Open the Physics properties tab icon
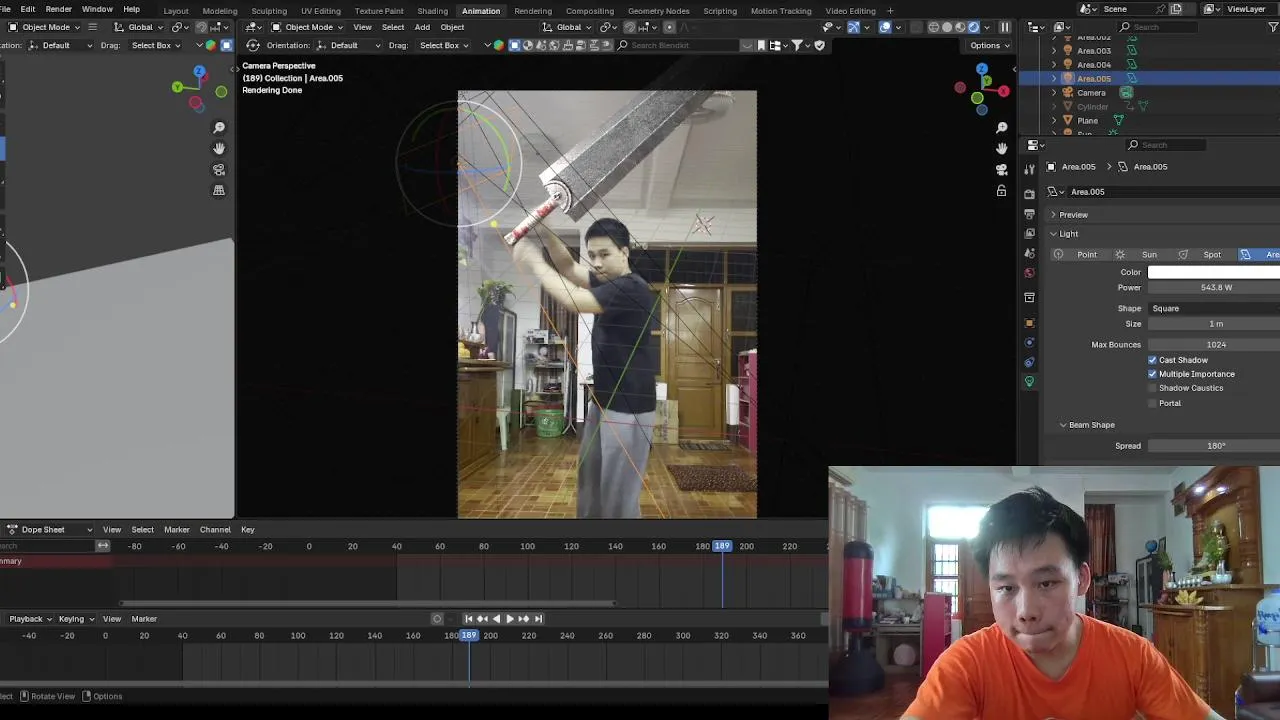Viewport: 1280px width, 720px height. pyautogui.click(x=1030, y=343)
